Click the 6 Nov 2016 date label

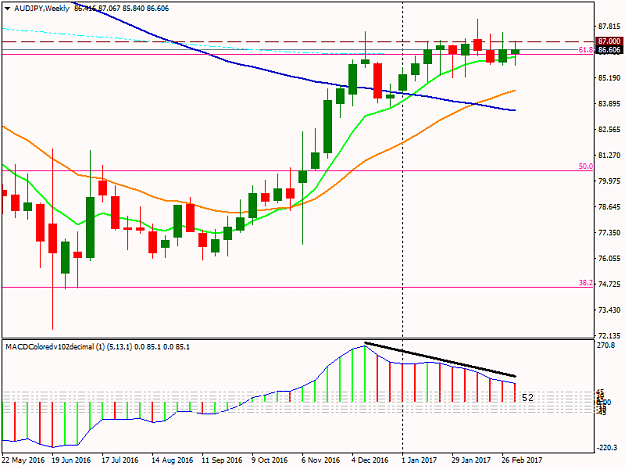click(320, 460)
